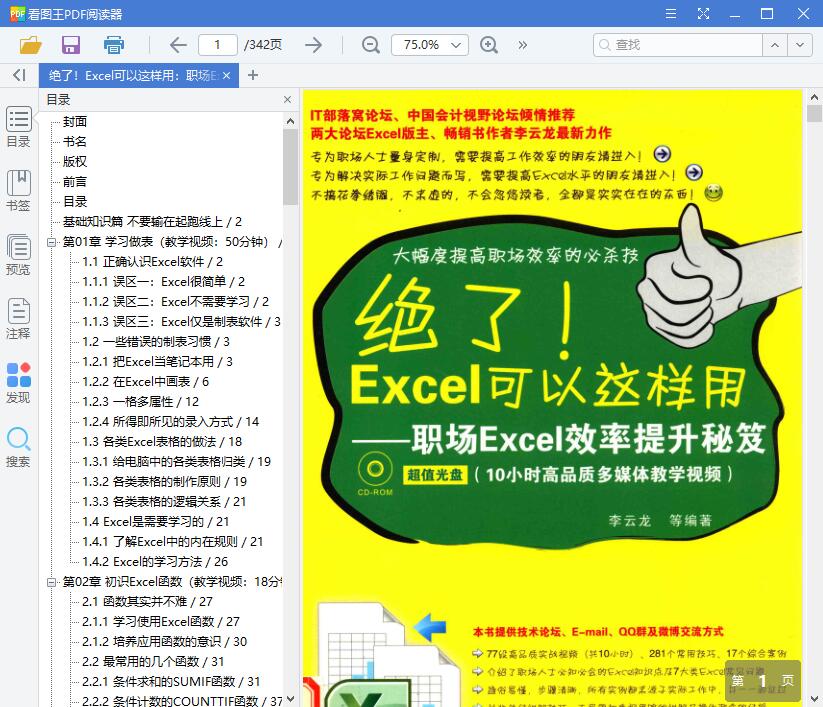Open 1.3 各类Excel表格的做法 entry
Screen dimensions: 823x707
162,442
